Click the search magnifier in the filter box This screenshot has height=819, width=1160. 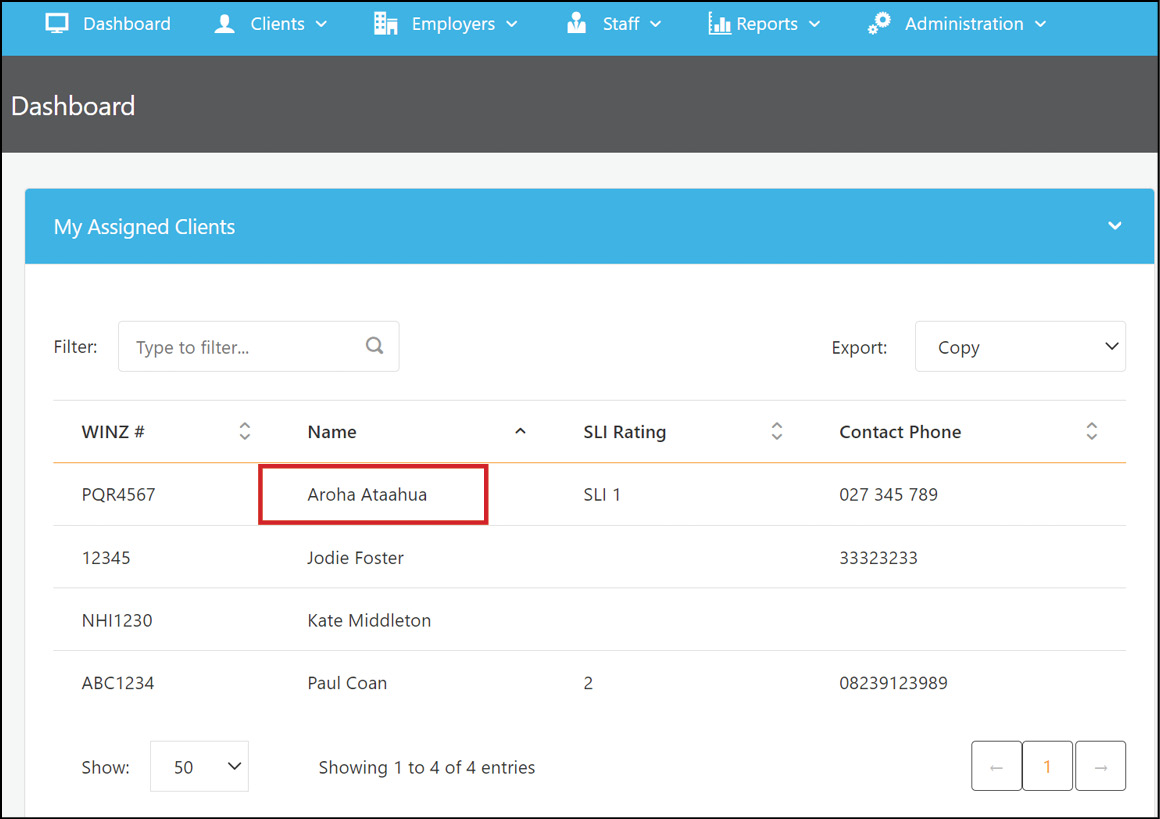coord(374,345)
